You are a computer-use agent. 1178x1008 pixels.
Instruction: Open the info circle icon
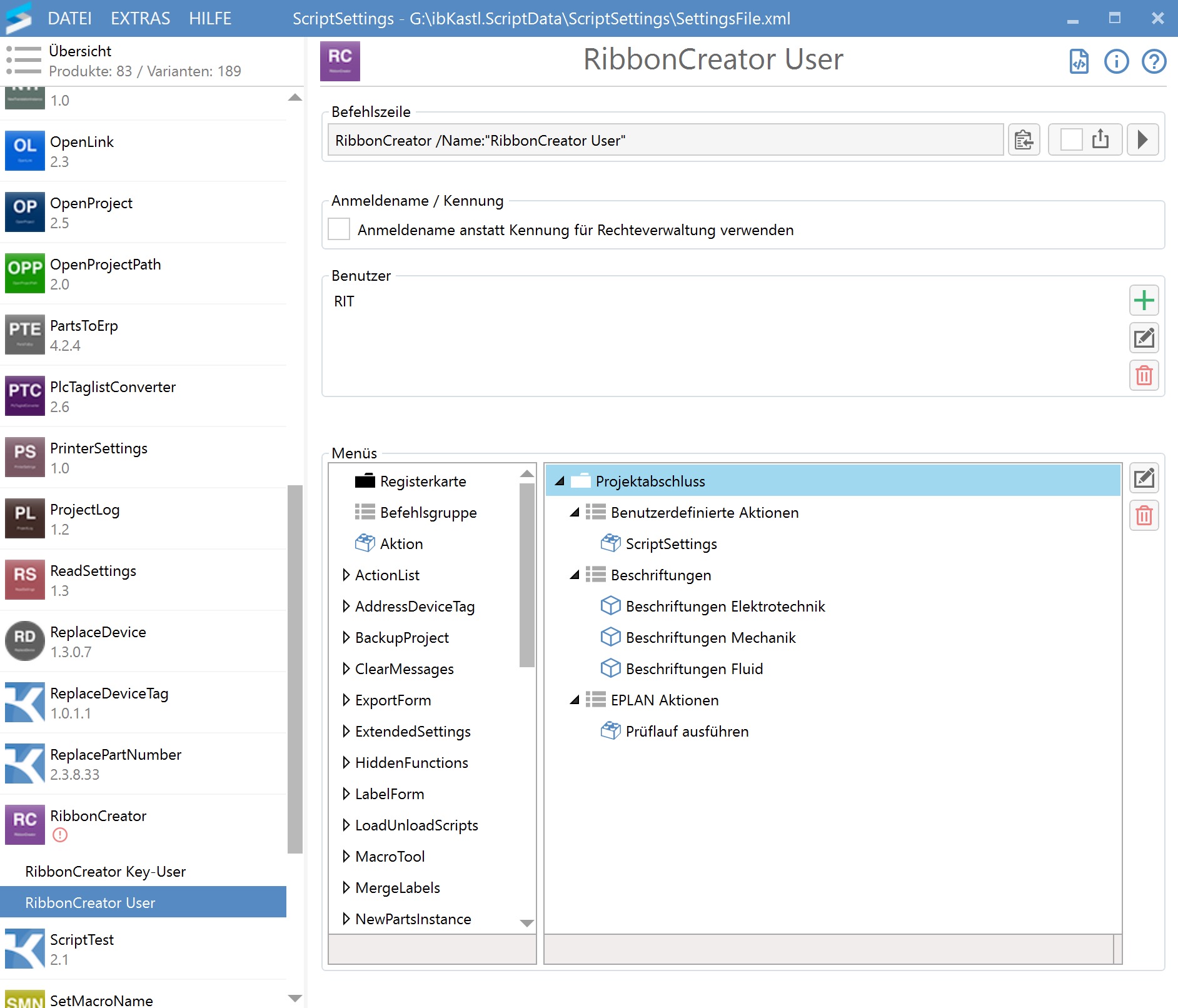(1116, 61)
